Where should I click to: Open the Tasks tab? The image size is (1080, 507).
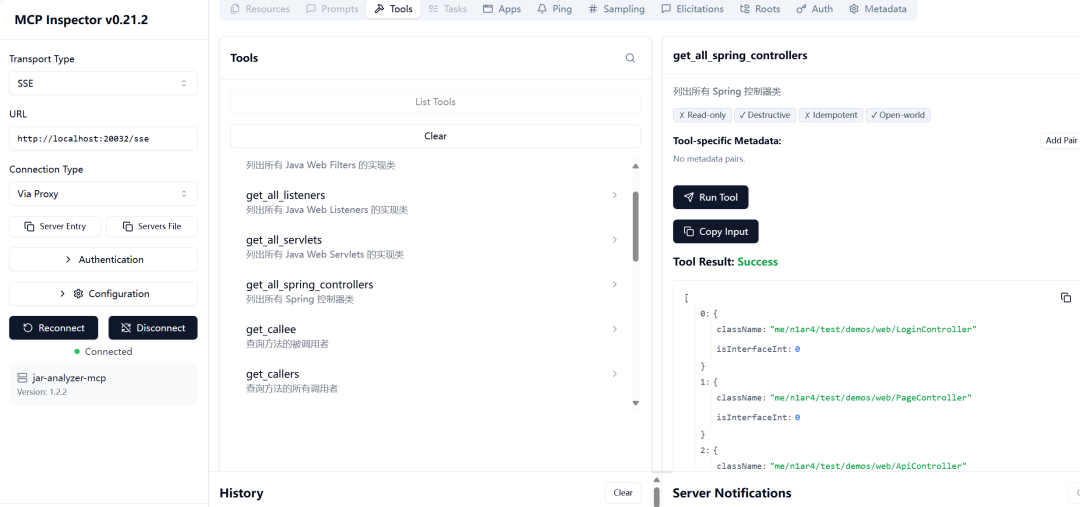[x=447, y=9]
